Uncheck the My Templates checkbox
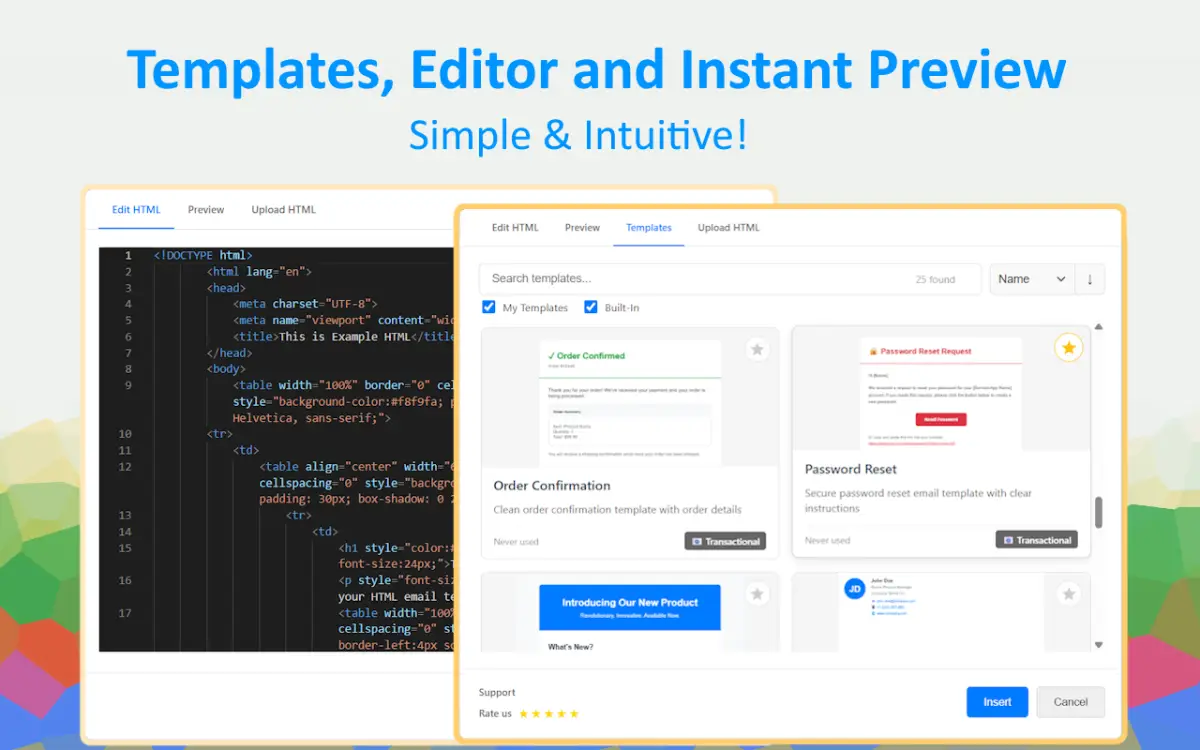 point(489,307)
